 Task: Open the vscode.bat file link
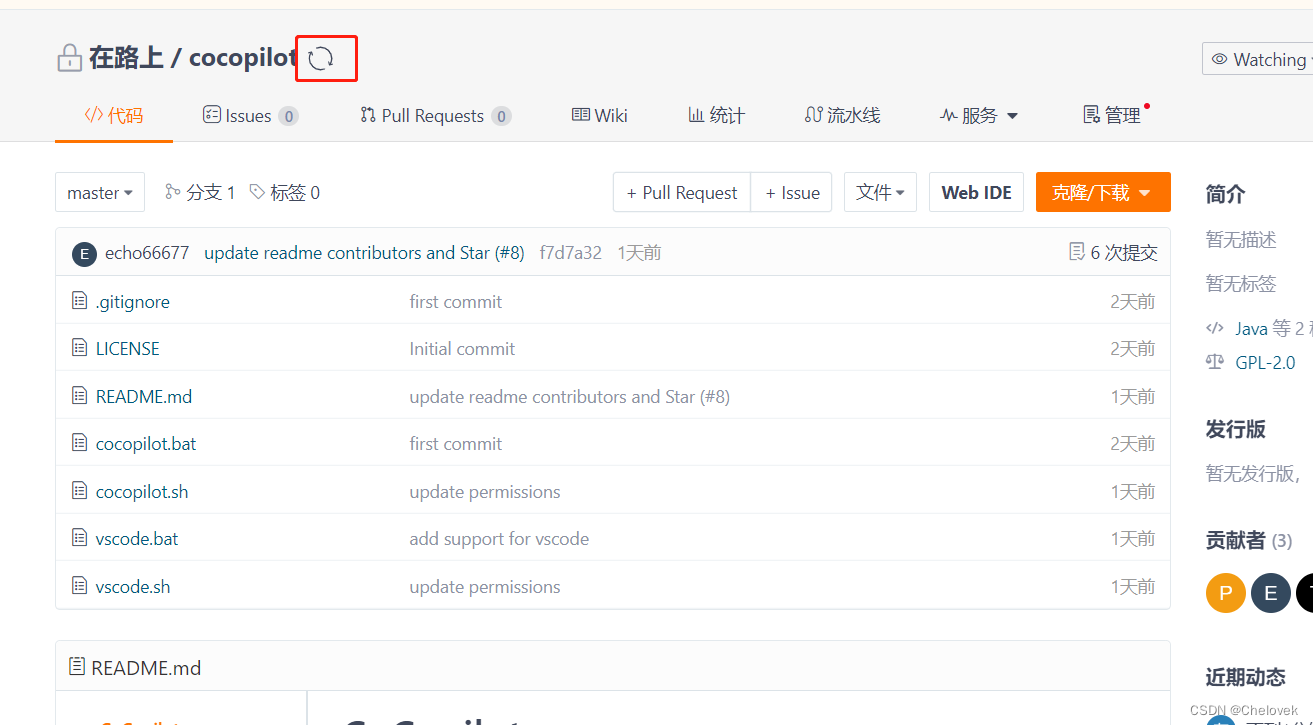point(137,539)
